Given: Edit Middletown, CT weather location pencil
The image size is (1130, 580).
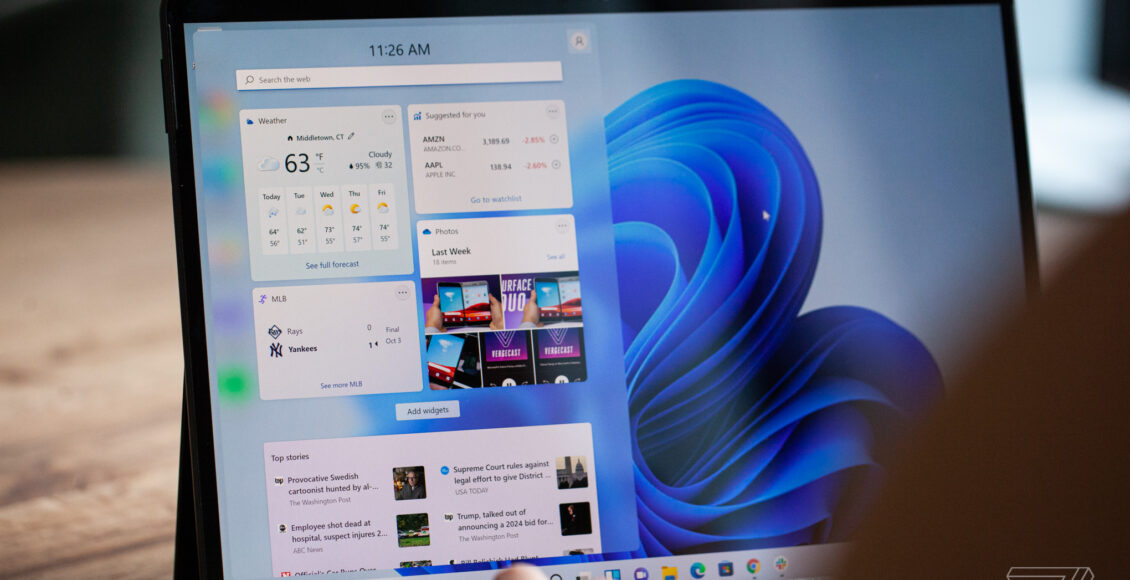Looking at the screenshot, I should click(351, 135).
